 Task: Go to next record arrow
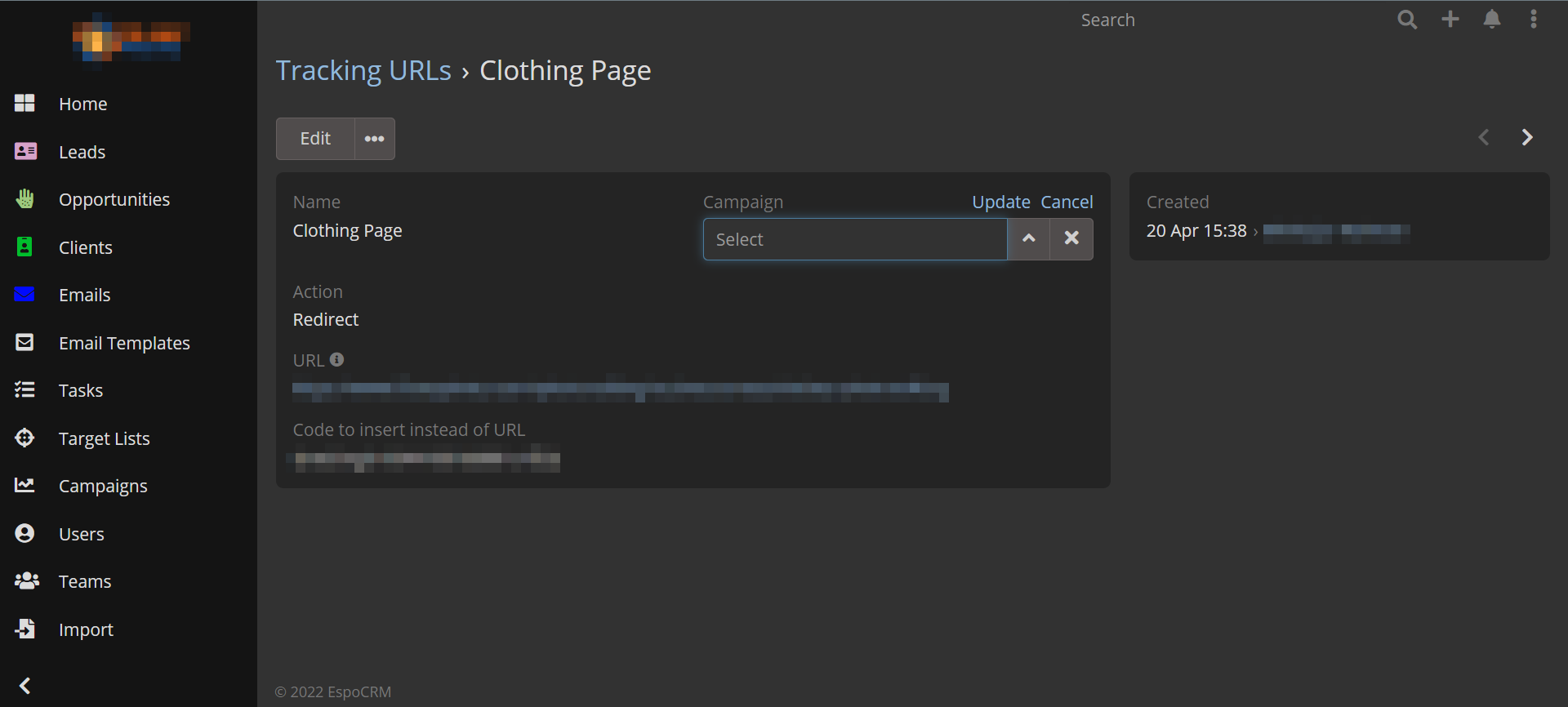click(x=1526, y=138)
